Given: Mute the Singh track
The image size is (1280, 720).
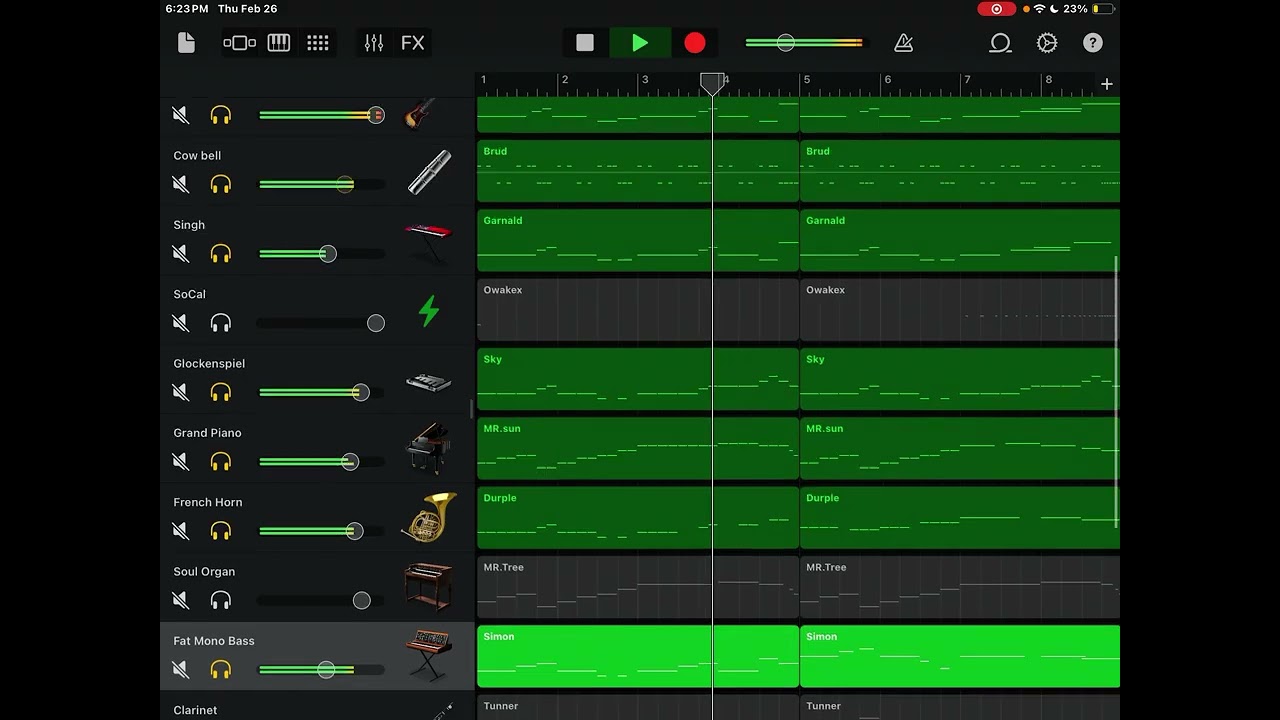Looking at the screenshot, I should click(x=181, y=254).
